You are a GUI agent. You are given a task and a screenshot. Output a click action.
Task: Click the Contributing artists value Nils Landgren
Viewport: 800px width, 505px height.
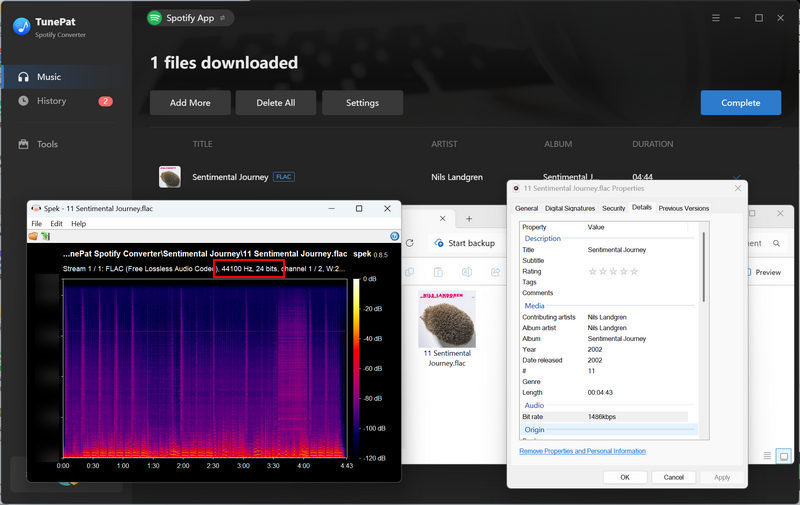point(607,317)
